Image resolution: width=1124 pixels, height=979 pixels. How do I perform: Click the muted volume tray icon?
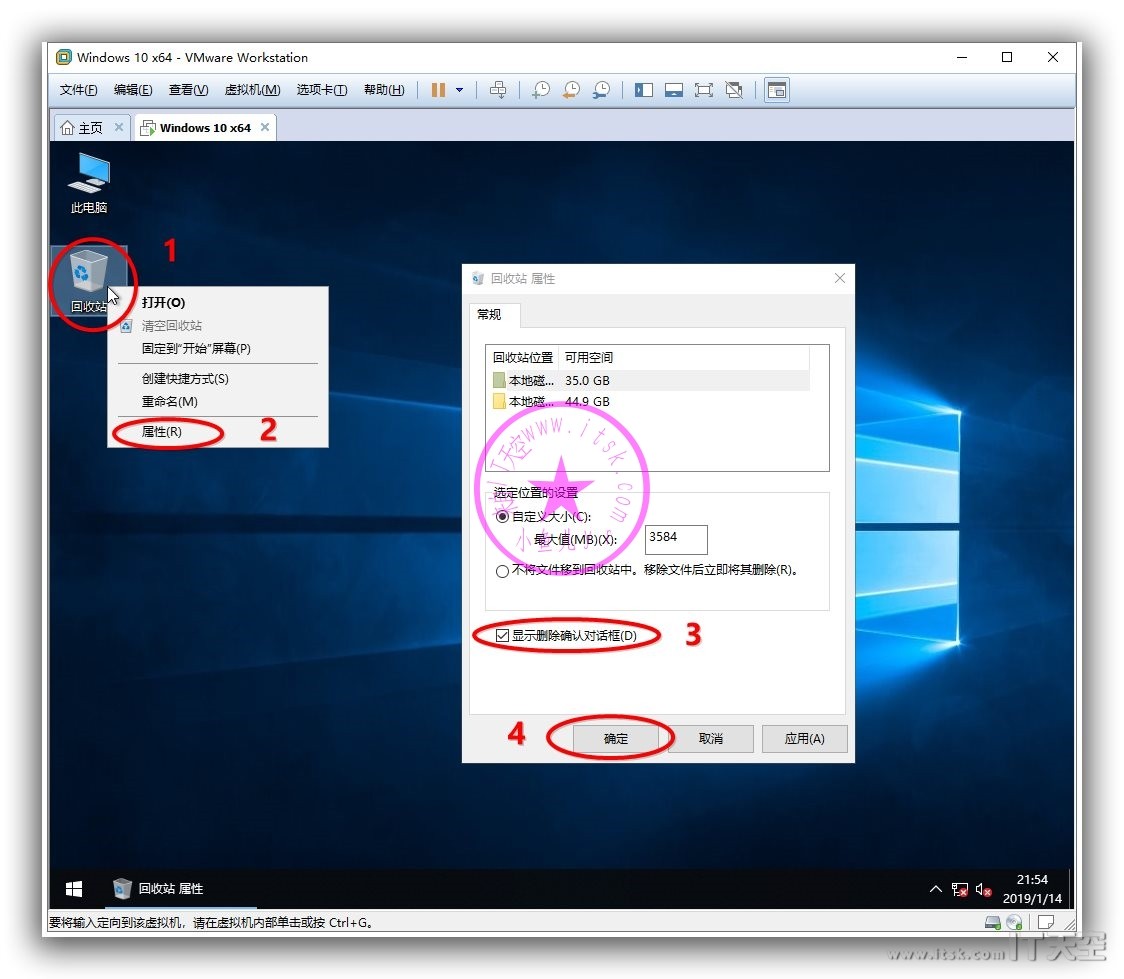tap(984, 890)
